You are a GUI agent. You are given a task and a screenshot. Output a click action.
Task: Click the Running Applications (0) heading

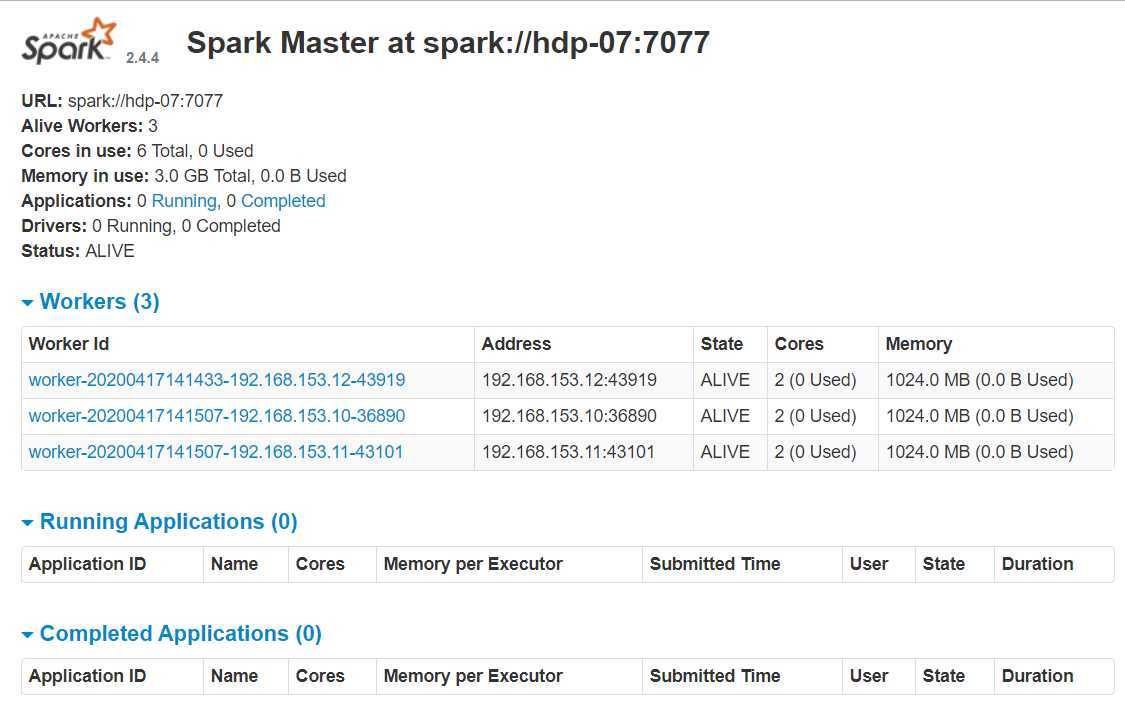169,521
